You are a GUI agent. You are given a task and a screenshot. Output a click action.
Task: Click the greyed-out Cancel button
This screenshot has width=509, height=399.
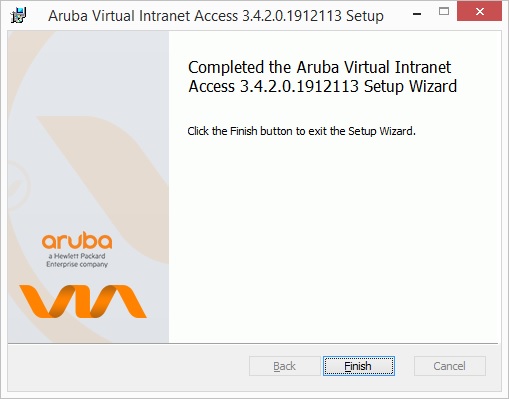point(449,366)
